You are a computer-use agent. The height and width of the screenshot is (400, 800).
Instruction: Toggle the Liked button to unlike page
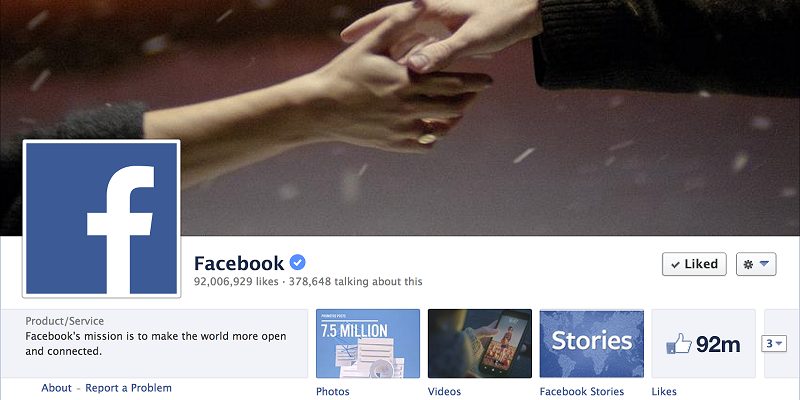pyautogui.click(x=694, y=264)
